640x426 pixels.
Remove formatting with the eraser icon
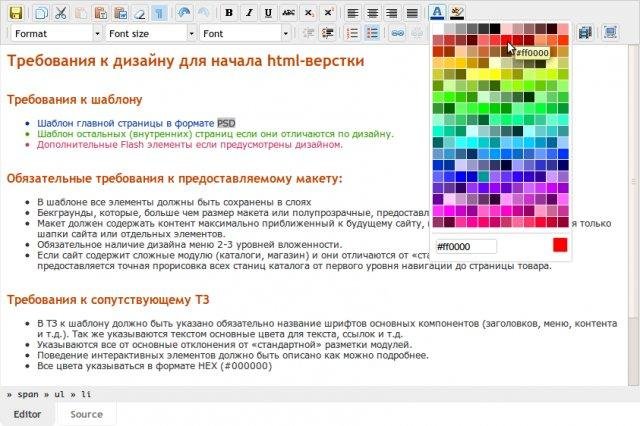click(x=140, y=13)
